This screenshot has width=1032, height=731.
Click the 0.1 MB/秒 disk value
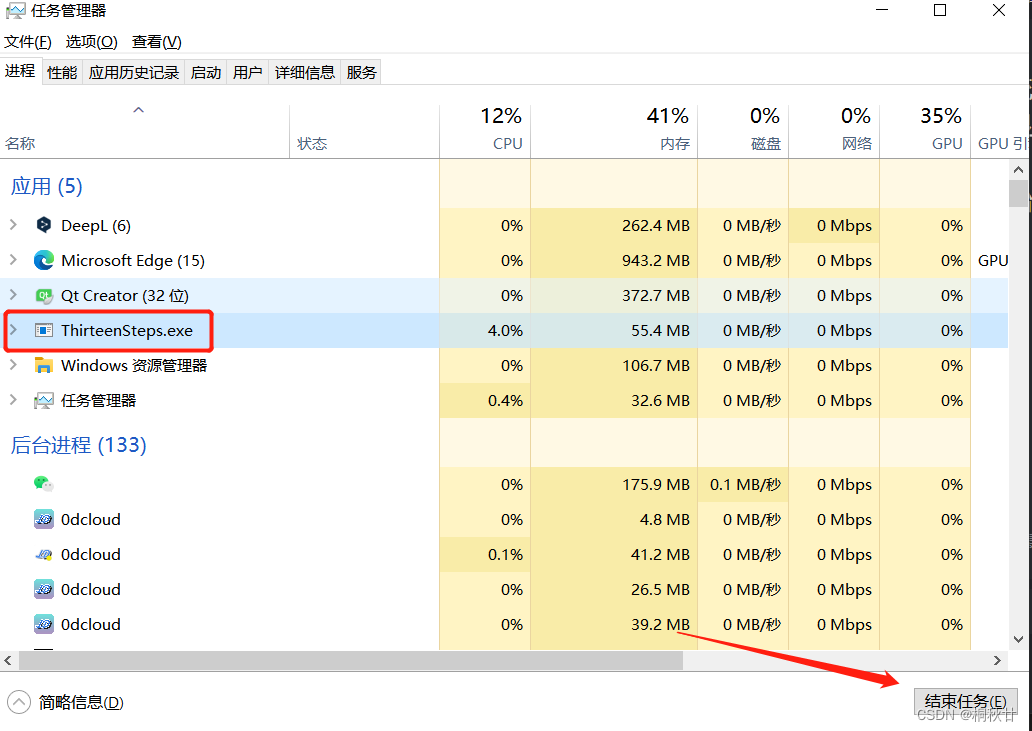745,485
